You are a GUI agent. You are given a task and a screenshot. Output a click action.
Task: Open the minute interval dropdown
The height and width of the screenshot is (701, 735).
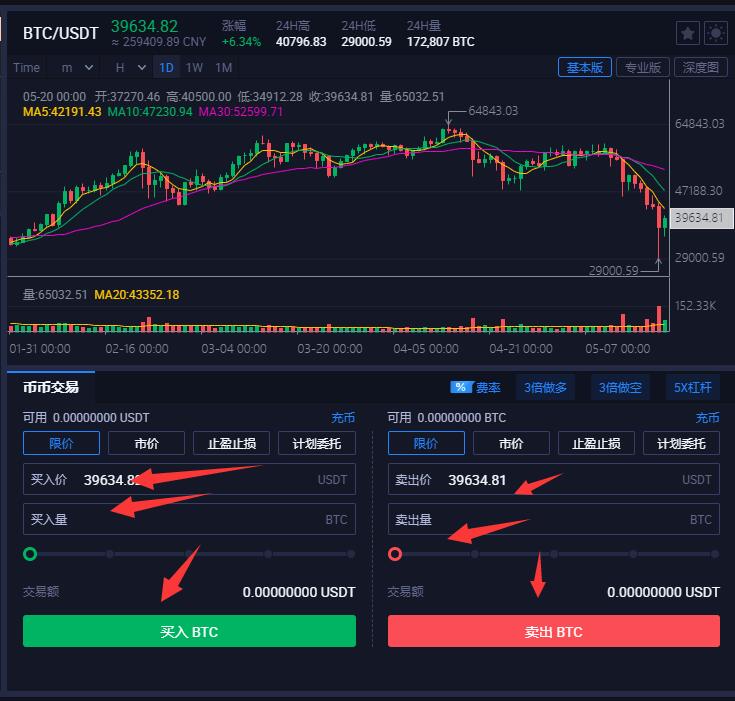(77, 68)
